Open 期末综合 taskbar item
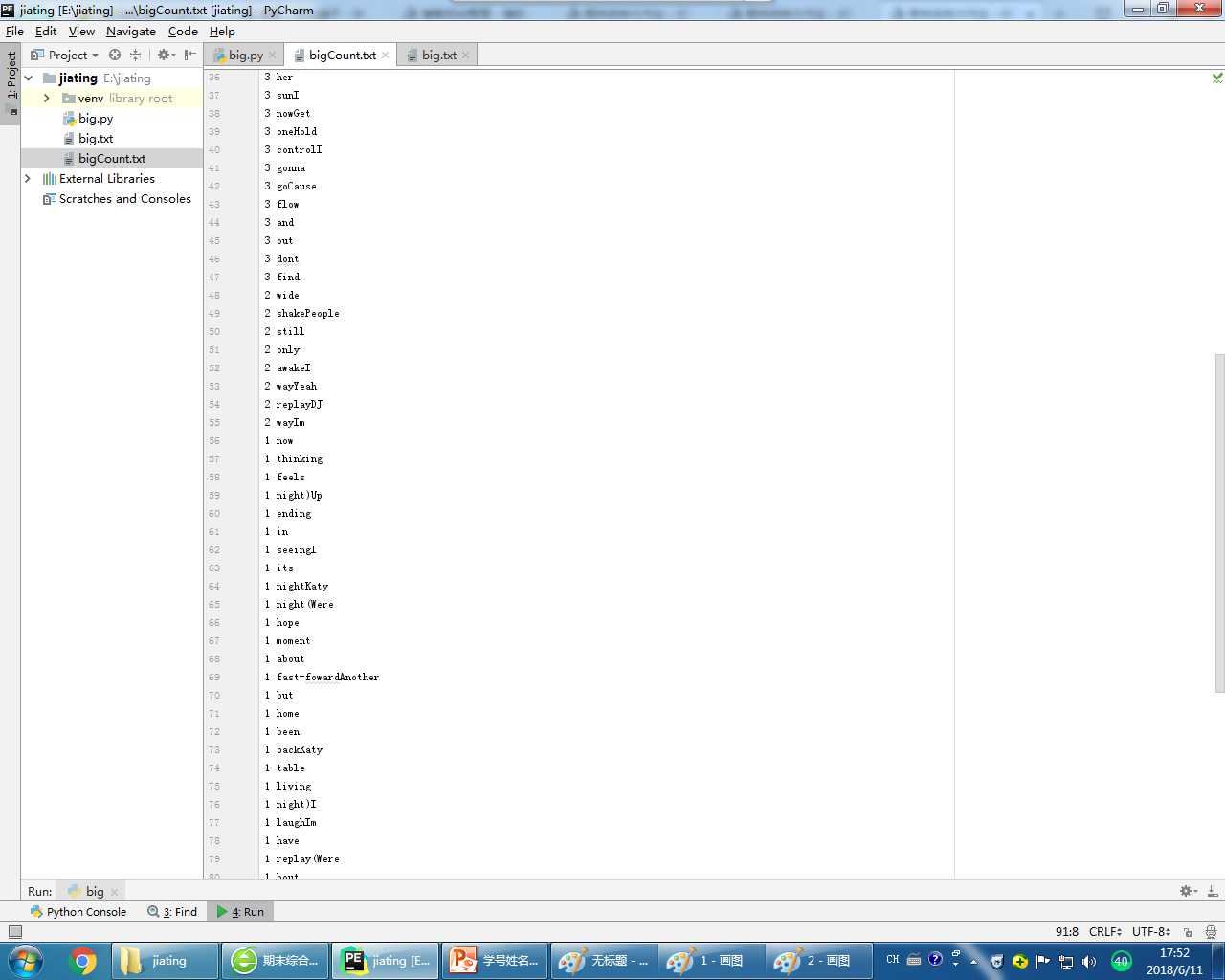This screenshot has width=1225, height=980. 275,961
